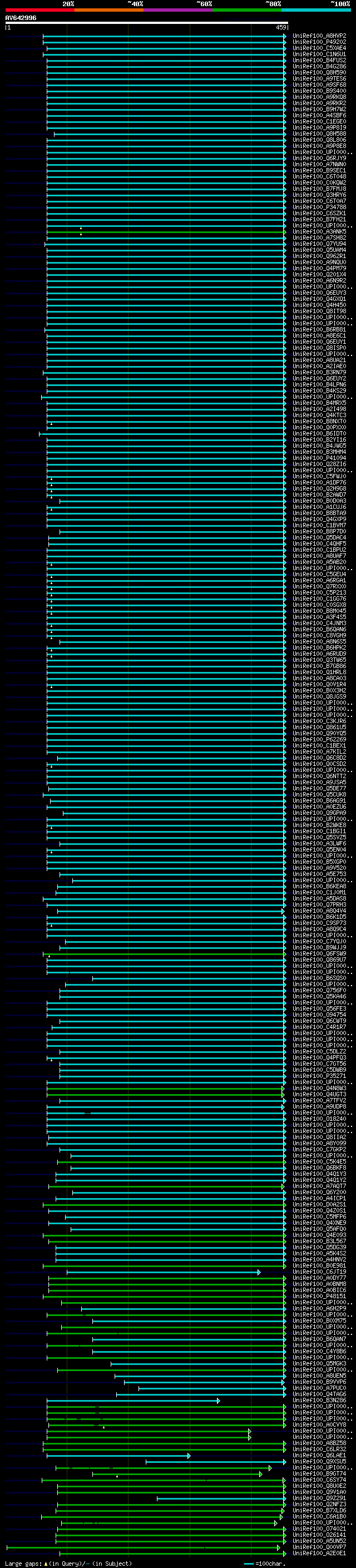Viewport: 356px width, 1568px height.
Task: Select label UniRef100_B5XGP0
Action: 319,861
